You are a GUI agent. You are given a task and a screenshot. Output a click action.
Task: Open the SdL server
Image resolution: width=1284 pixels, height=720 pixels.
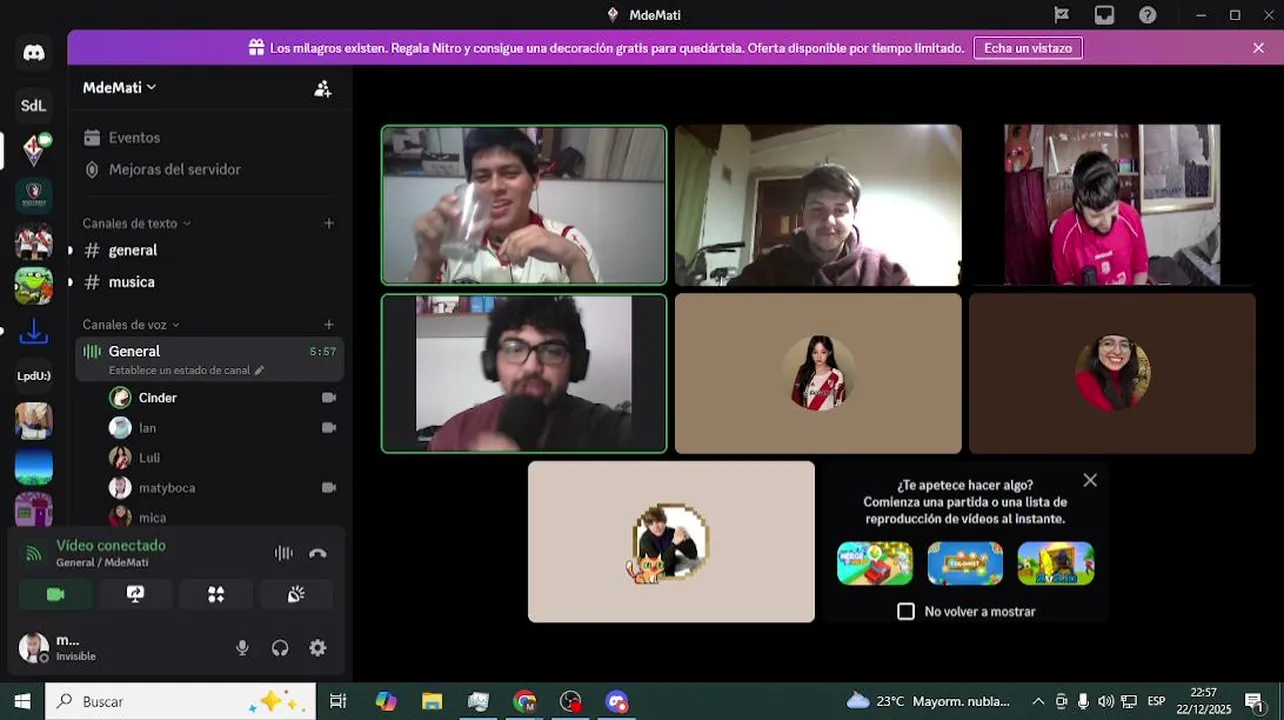(34, 105)
